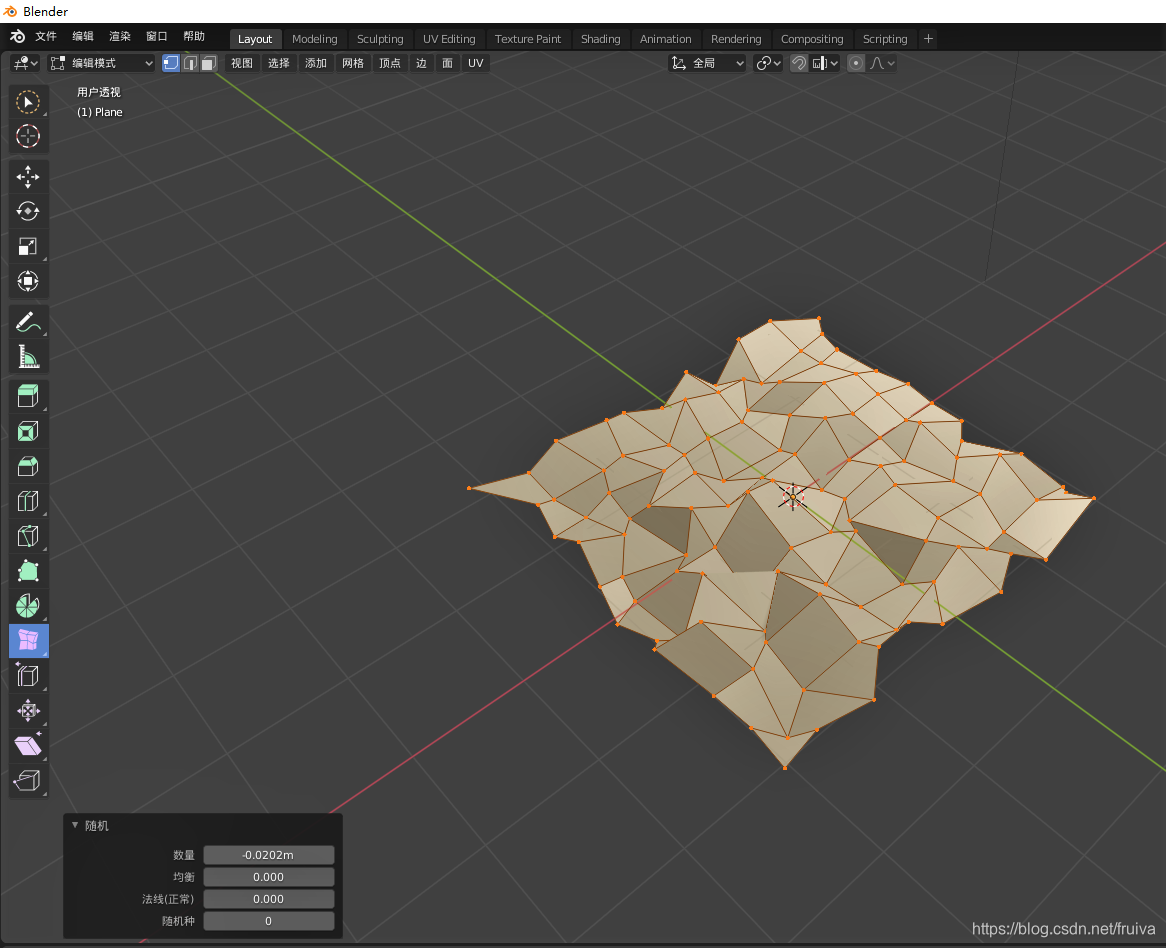Select the active Randomize/Smooth tool
Viewport: 1166px width, 948px height.
[28, 641]
